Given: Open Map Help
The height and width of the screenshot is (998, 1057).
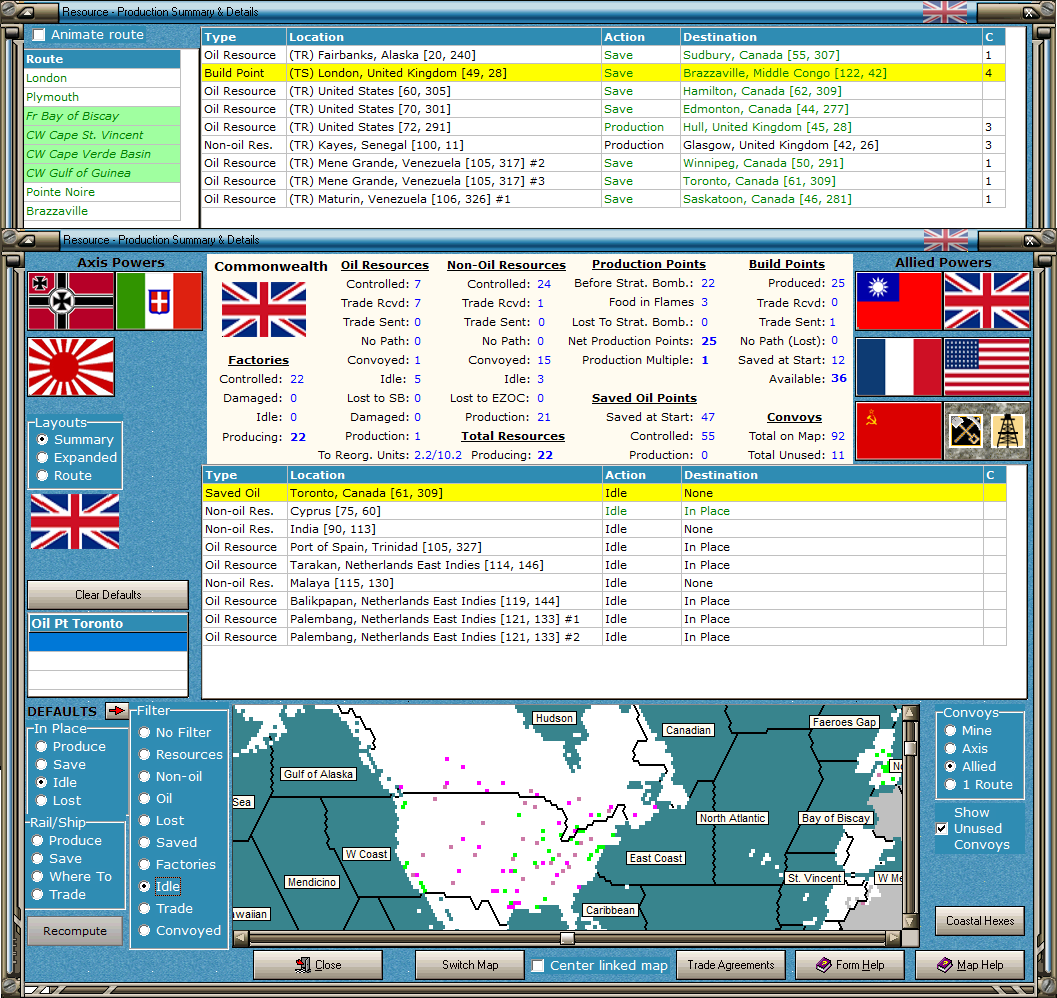Looking at the screenshot, I should click(x=969, y=965).
